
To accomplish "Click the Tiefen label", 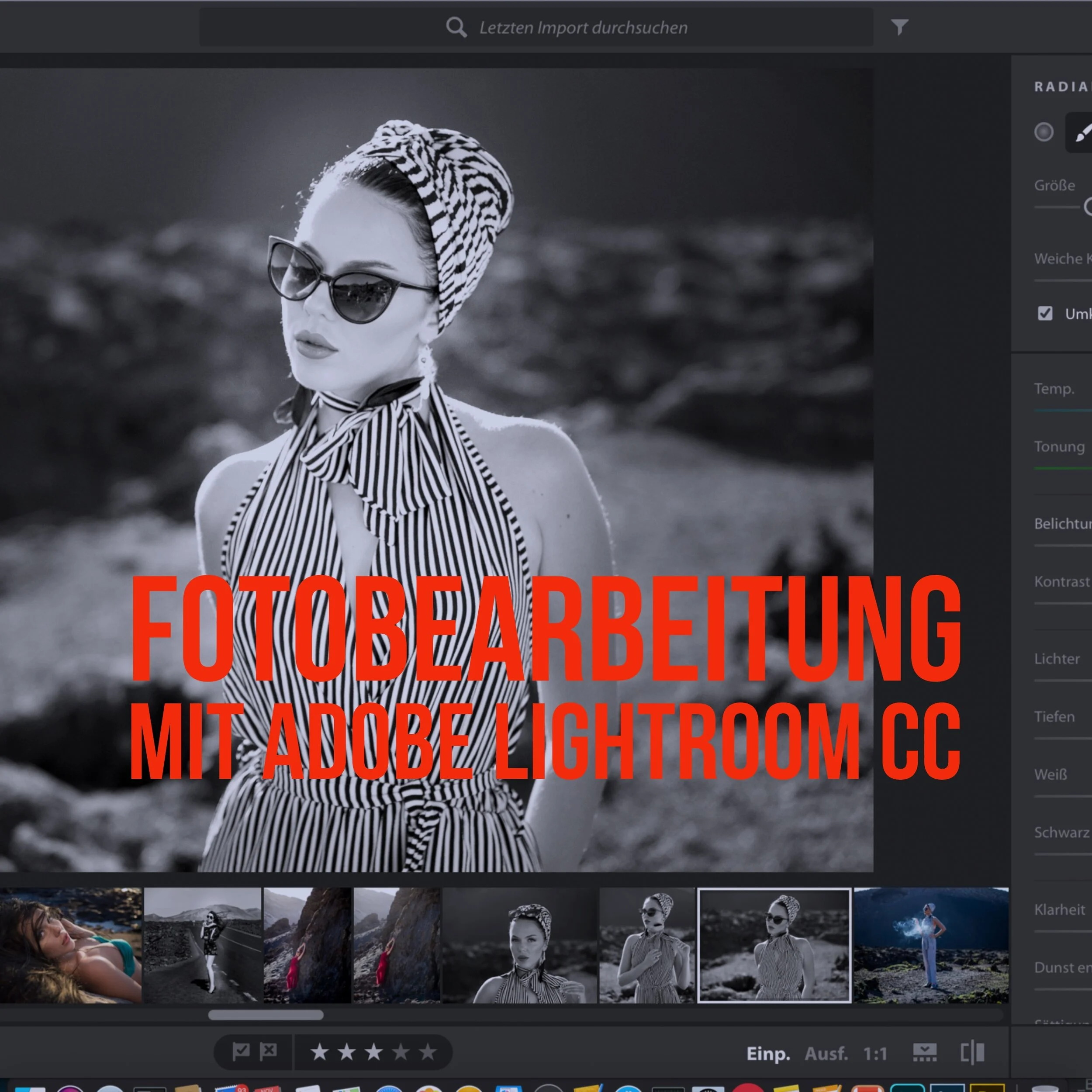I will pyautogui.click(x=1054, y=716).
